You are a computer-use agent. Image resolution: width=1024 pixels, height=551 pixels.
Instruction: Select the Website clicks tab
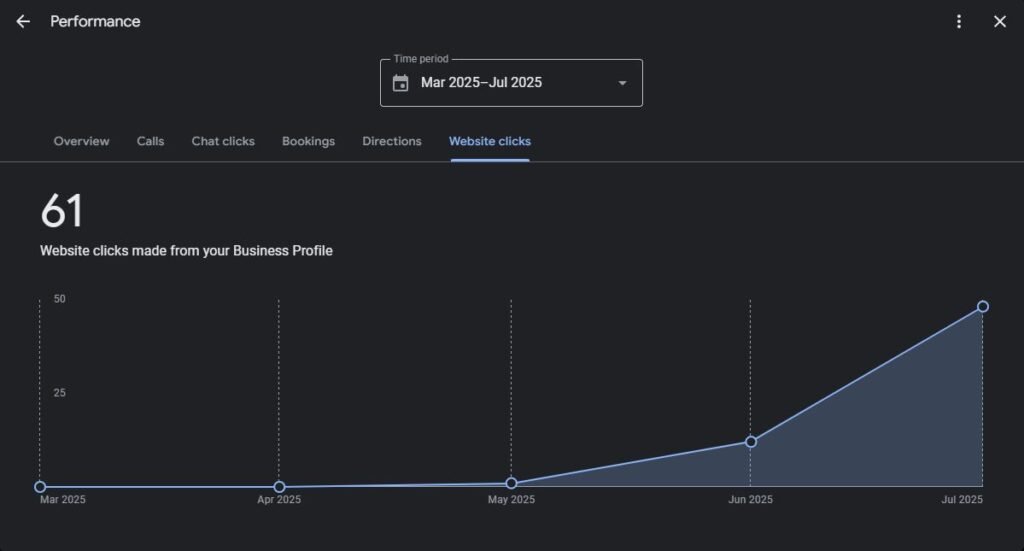click(490, 141)
